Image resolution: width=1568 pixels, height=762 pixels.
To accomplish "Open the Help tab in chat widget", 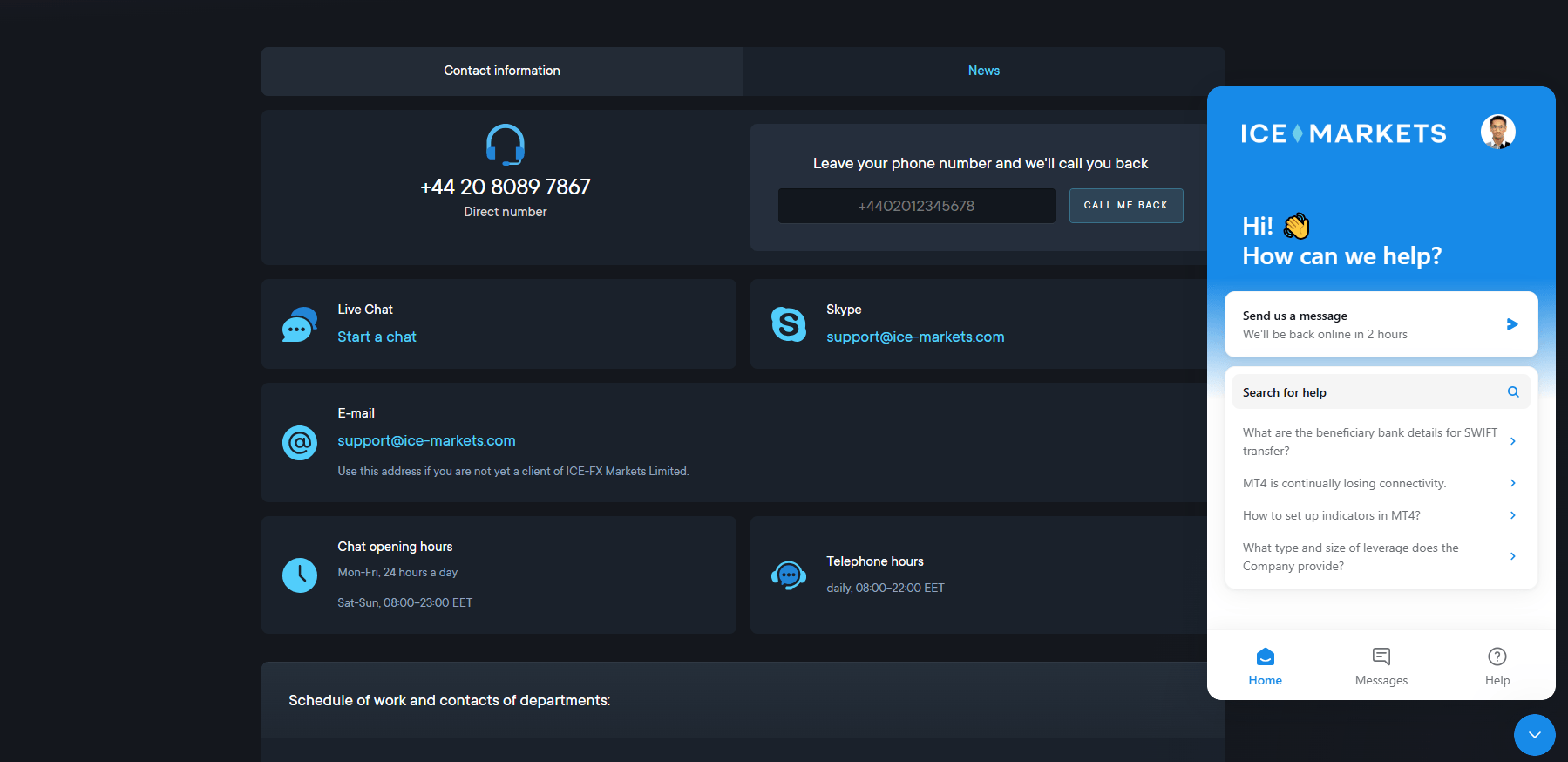I will click(1497, 666).
